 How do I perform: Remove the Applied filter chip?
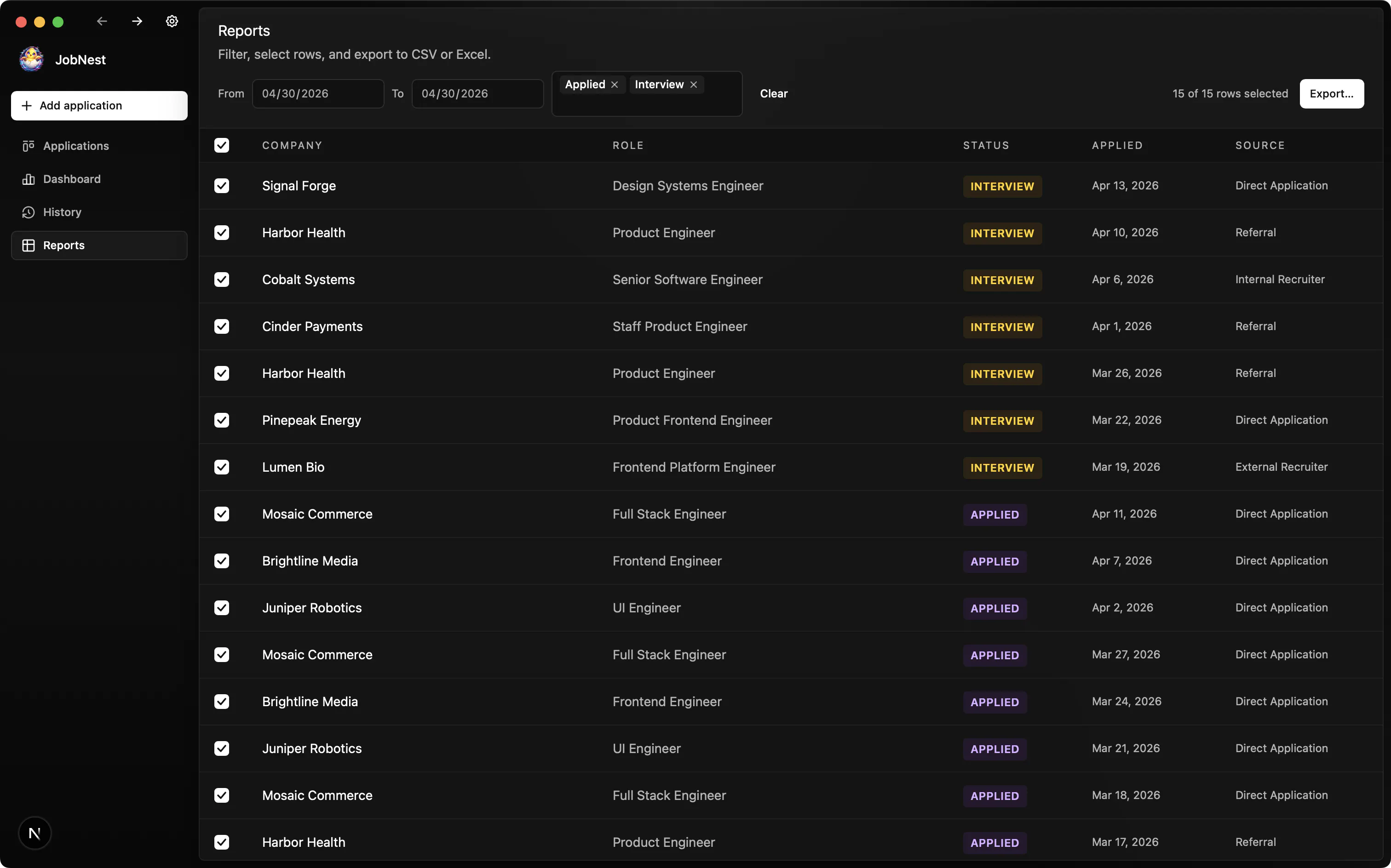pyautogui.click(x=615, y=85)
